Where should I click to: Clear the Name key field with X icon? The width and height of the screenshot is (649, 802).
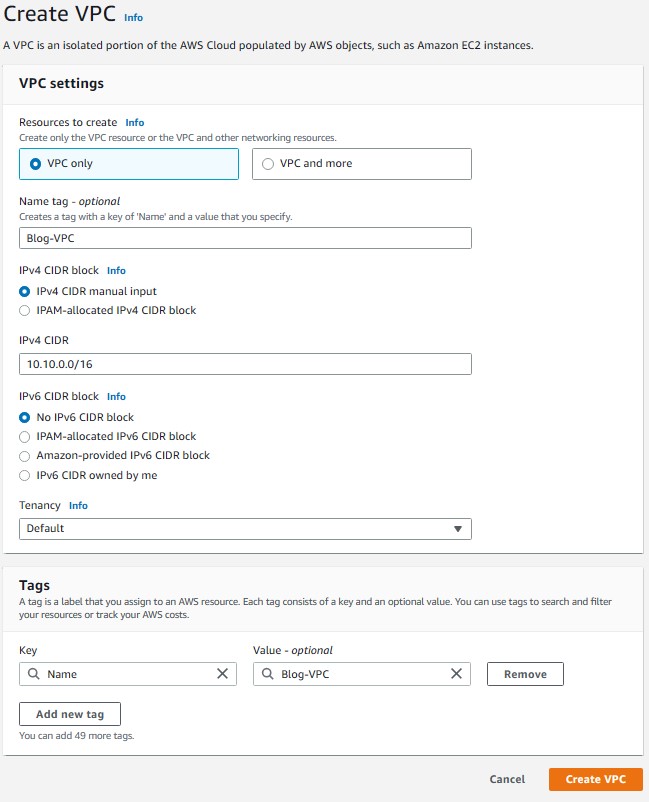[x=222, y=674]
